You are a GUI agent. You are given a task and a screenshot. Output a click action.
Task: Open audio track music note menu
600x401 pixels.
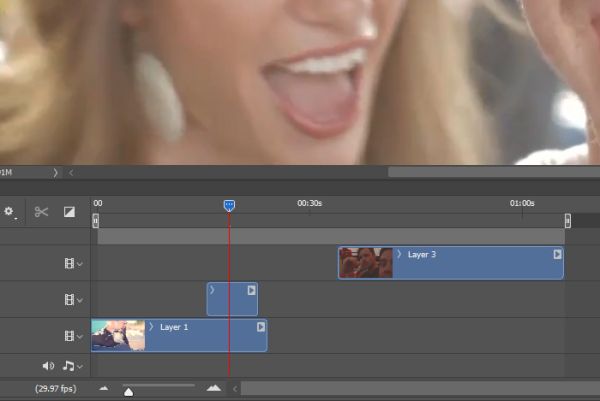[72, 366]
